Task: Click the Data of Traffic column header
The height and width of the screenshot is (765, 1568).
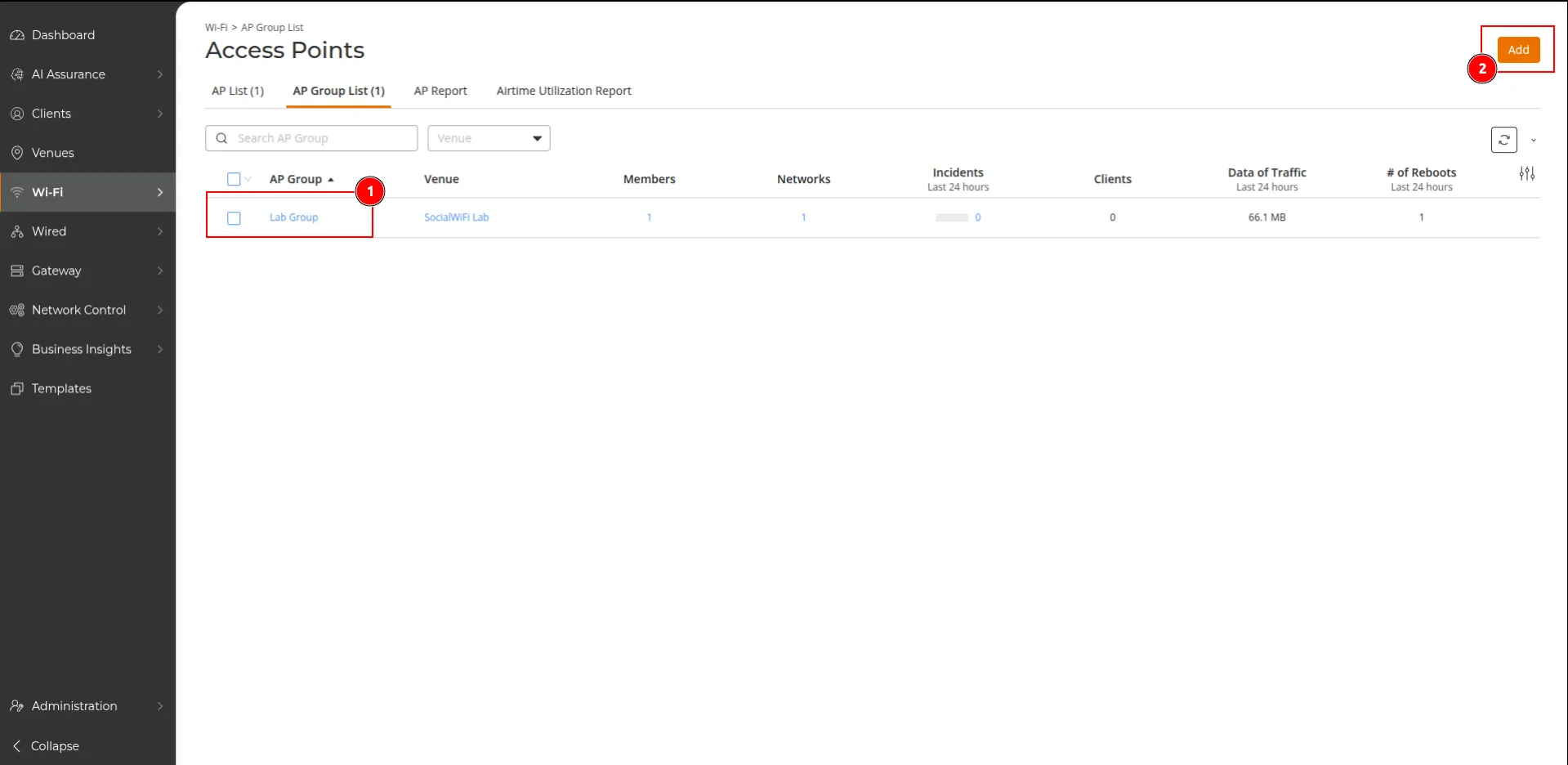Action: click(x=1266, y=172)
